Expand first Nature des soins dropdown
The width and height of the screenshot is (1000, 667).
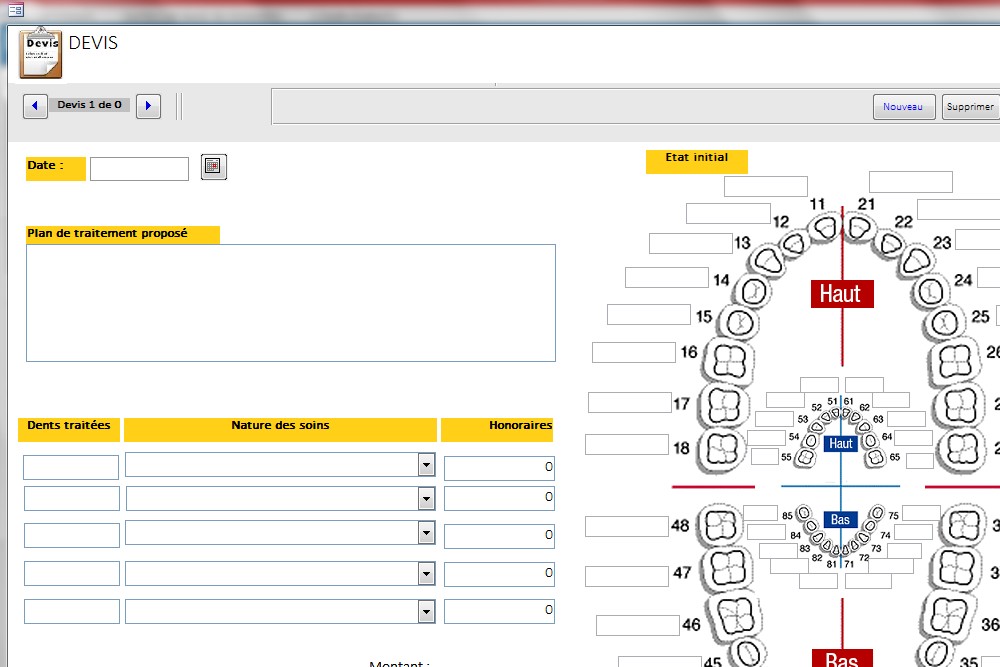(x=426, y=465)
